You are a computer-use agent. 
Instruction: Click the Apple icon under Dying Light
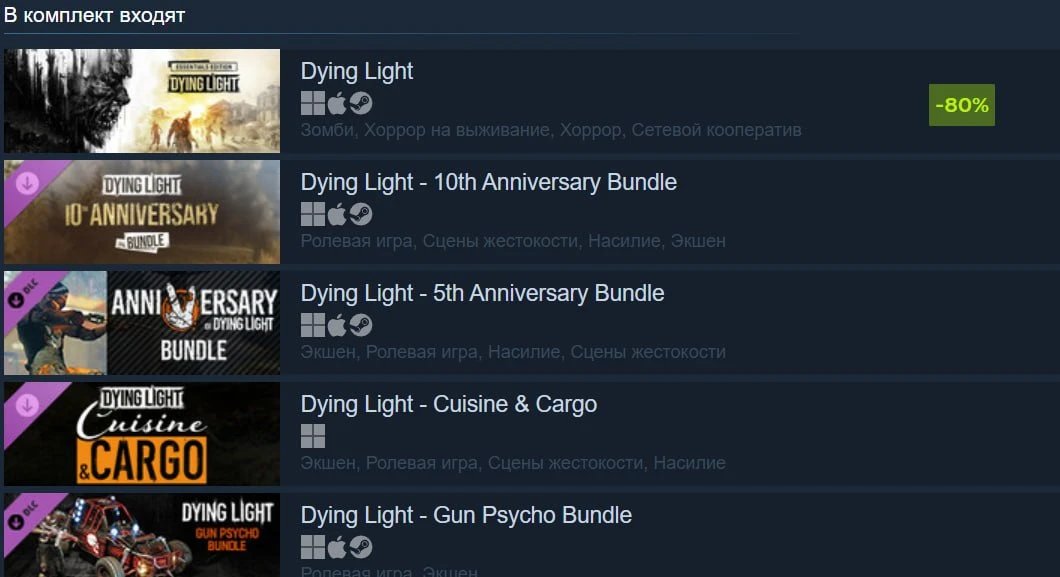[337, 103]
